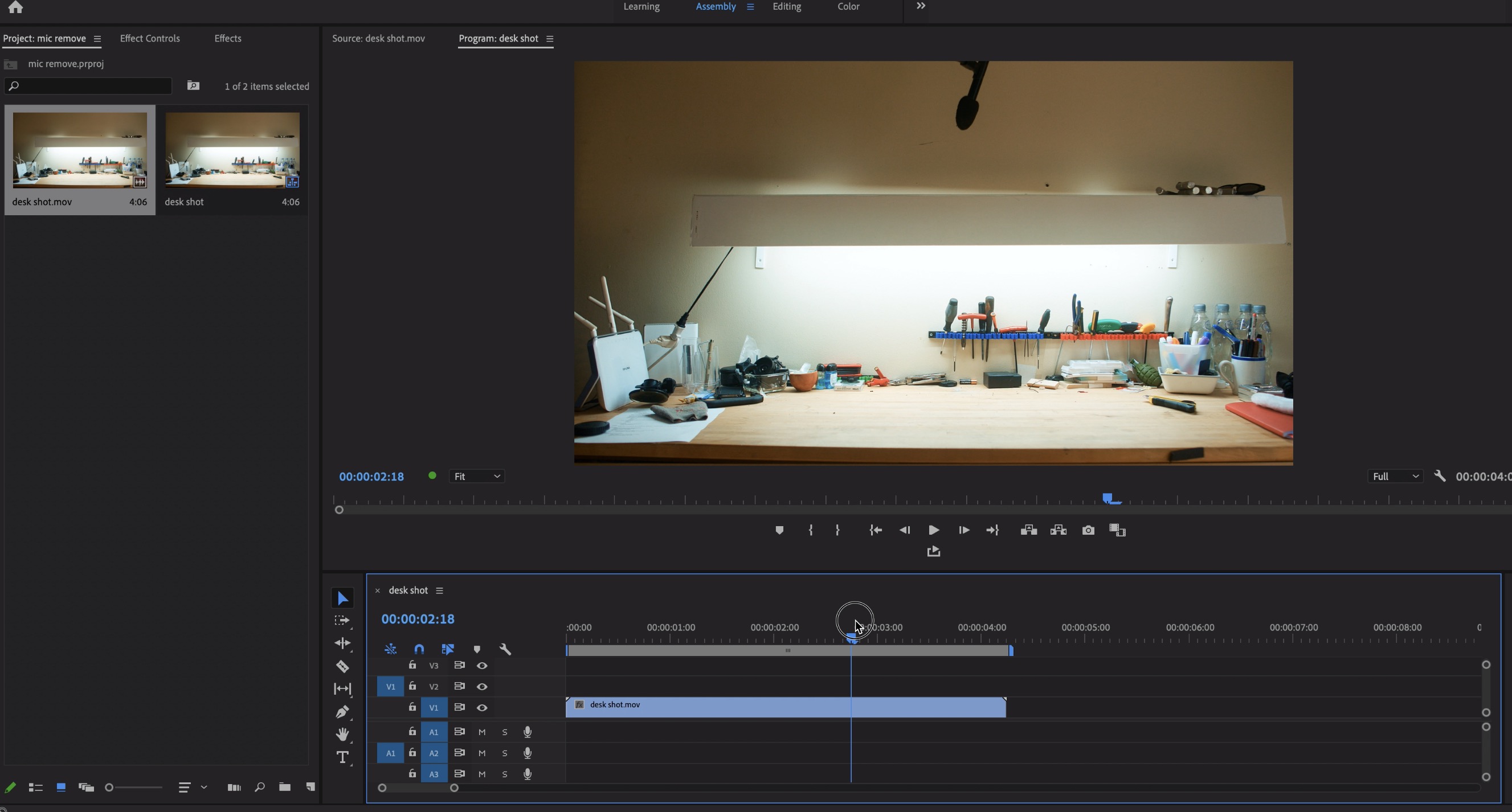Toggle Snap in the timeline

pos(419,649)
